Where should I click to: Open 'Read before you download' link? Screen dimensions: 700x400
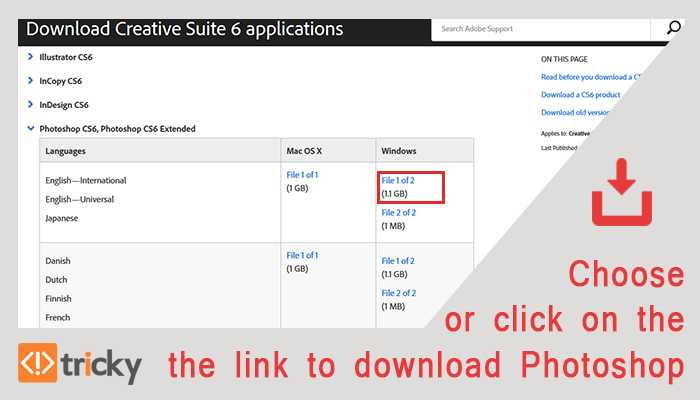coord(591,77)
